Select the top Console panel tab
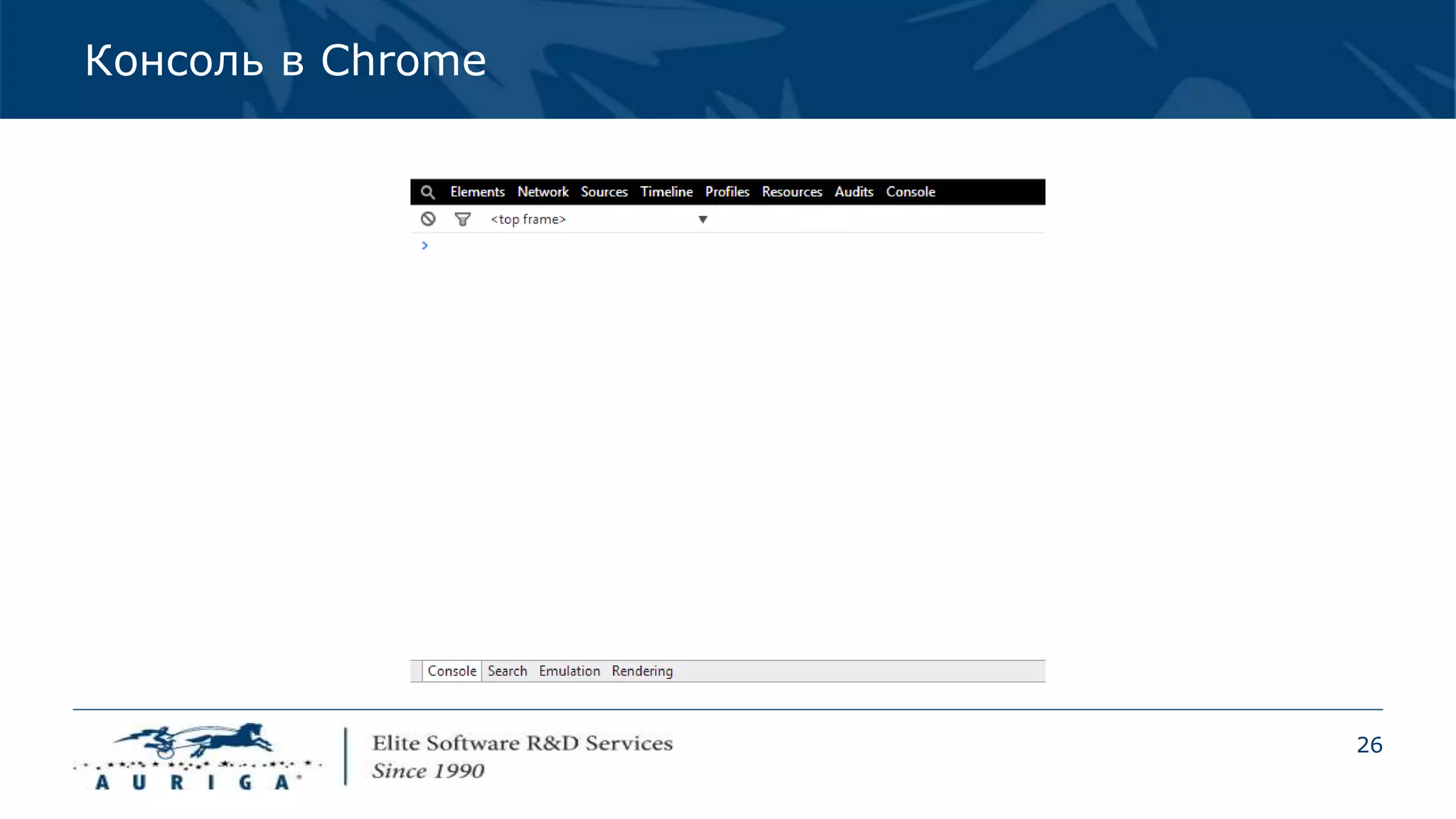Viewport: 1456px width, 819px height. (x=910, y=192)
